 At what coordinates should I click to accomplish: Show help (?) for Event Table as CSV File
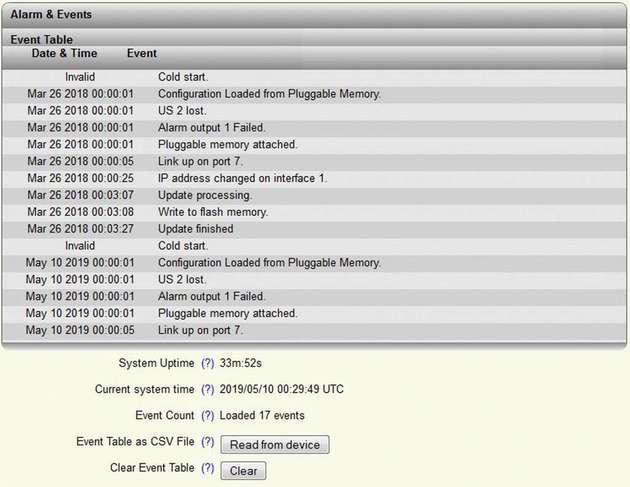[x=208, y=442]
